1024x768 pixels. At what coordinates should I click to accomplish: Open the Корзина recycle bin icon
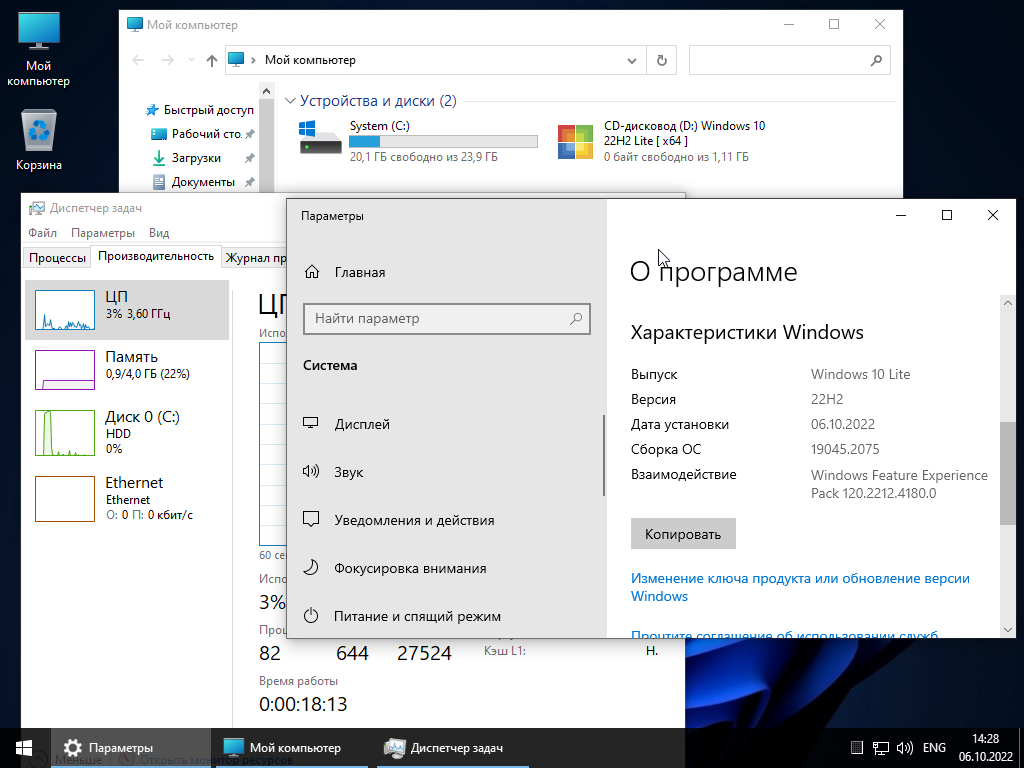coord(39,140)
